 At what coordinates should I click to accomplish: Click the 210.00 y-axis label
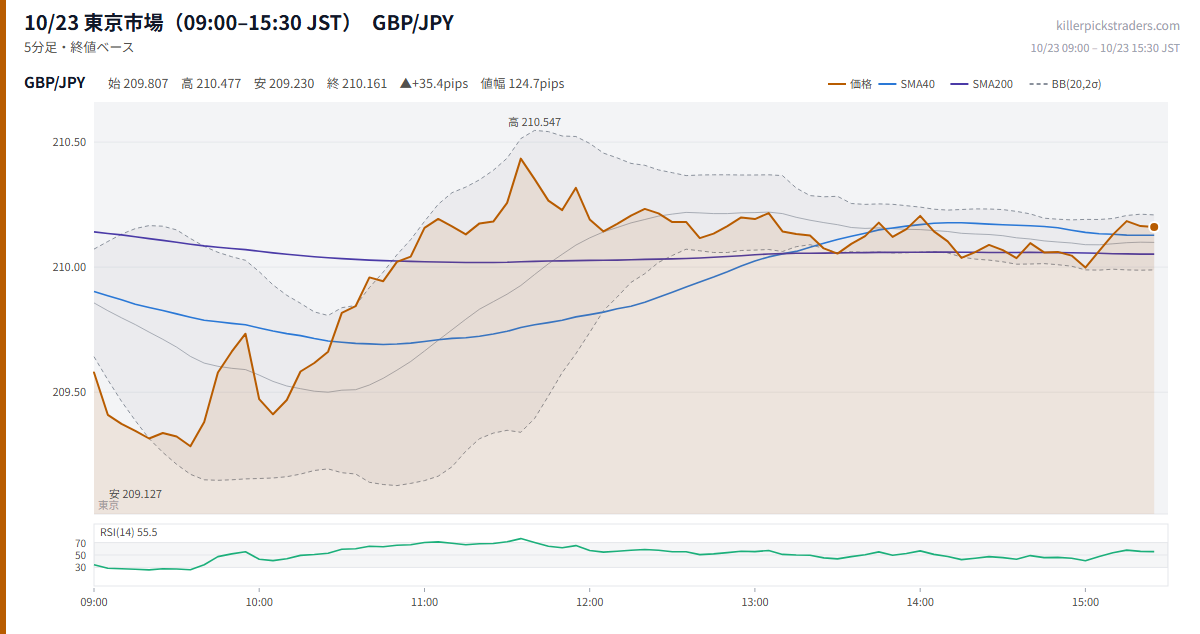click(x=69, y=267)
